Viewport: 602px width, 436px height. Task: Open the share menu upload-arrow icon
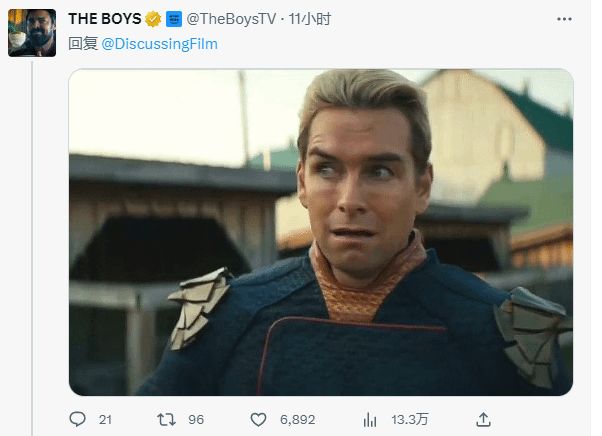pyautogui.click(x=483, y=419)
